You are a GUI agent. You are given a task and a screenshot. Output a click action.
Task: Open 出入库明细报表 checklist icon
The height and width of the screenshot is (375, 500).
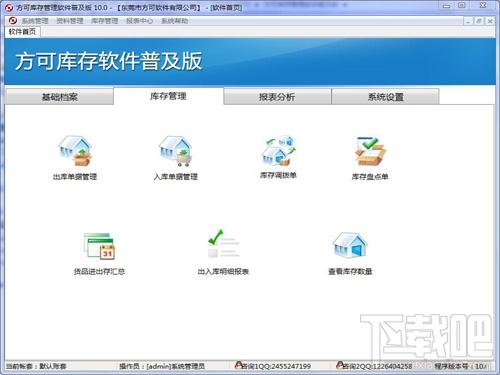point(223,244)
